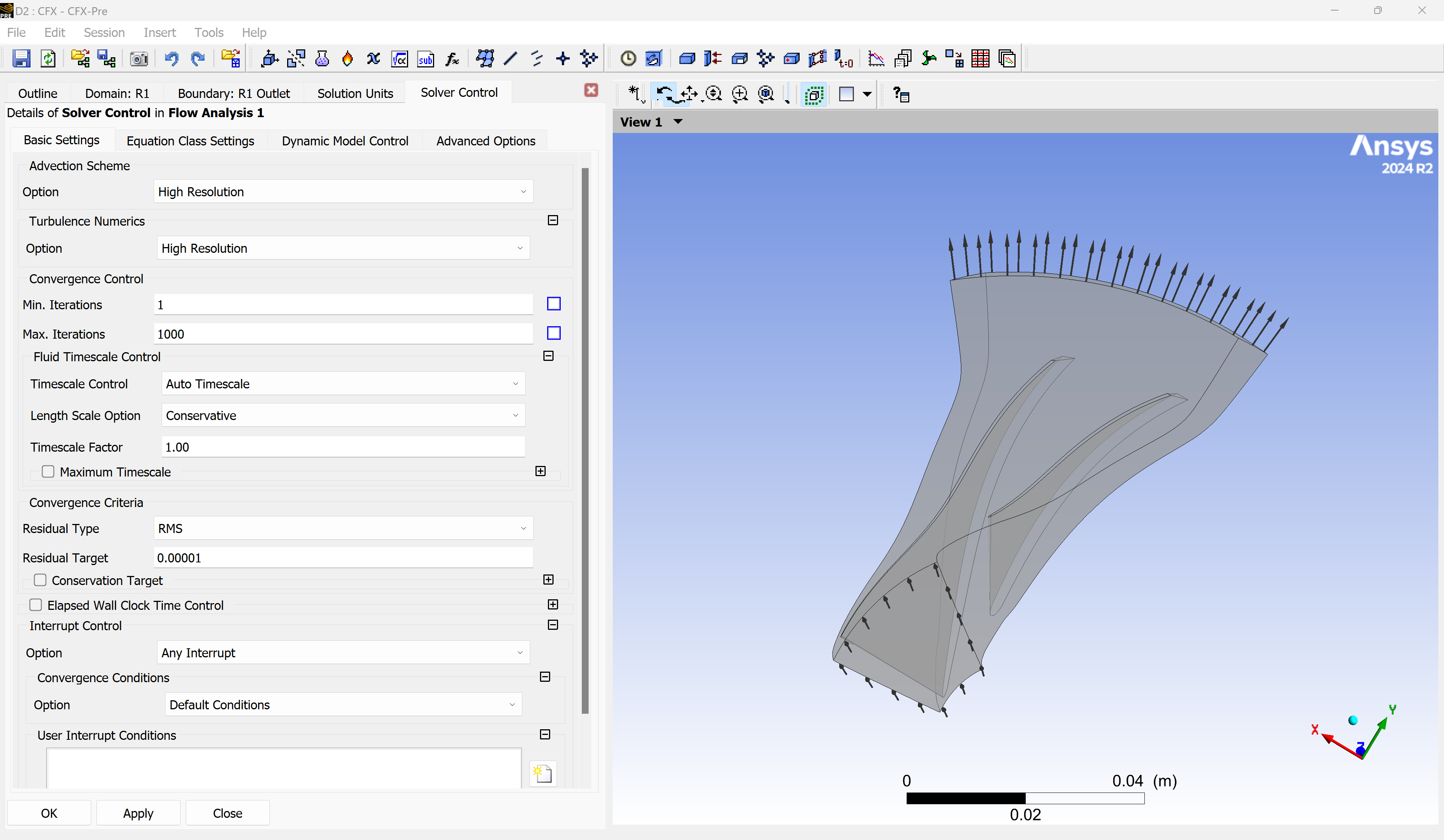The height and width of the screenshot is (840, 1444).
Task: Click the Additional Variable x icon
Action: point(373,58)
